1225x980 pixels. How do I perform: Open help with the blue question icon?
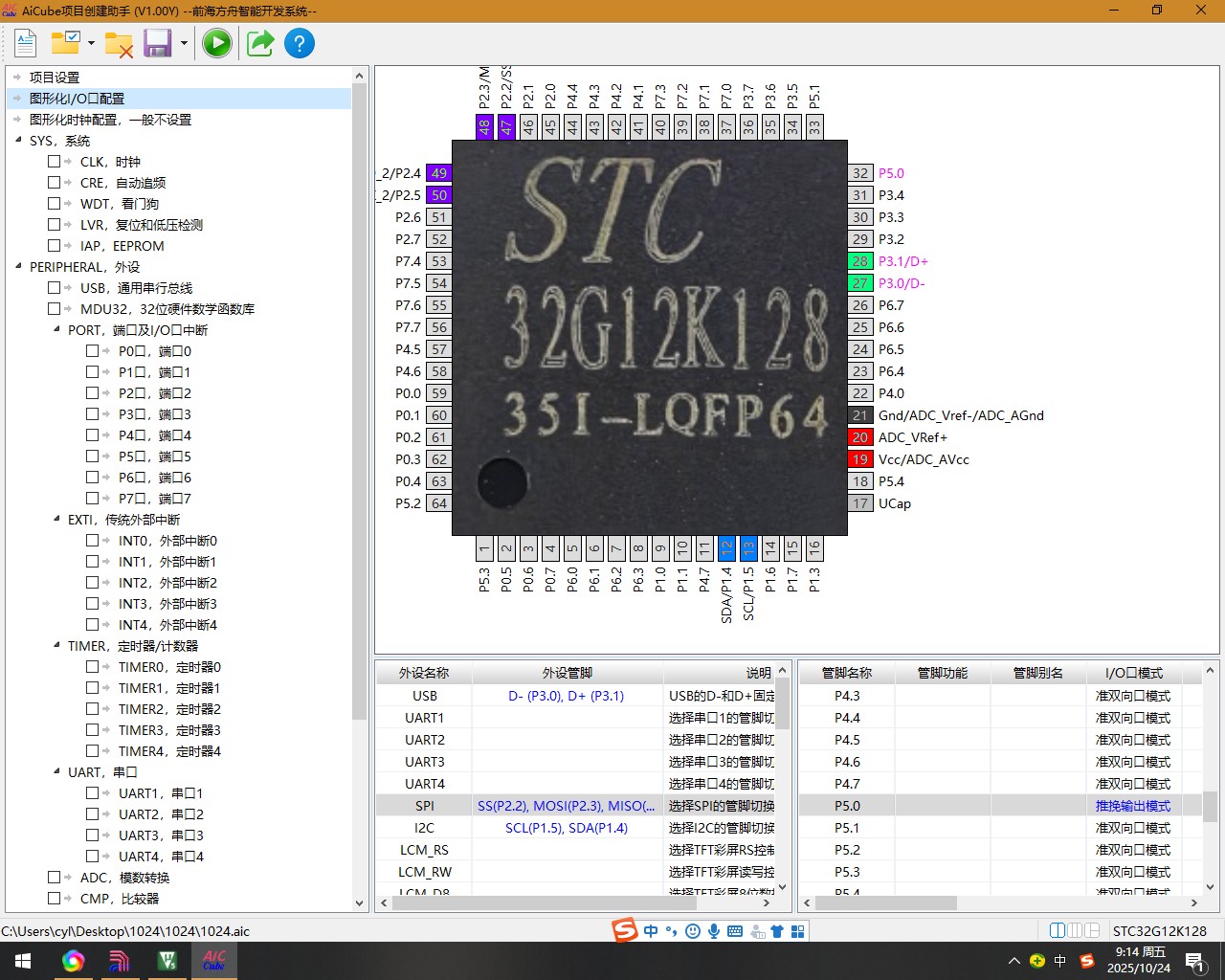[300, 43]
